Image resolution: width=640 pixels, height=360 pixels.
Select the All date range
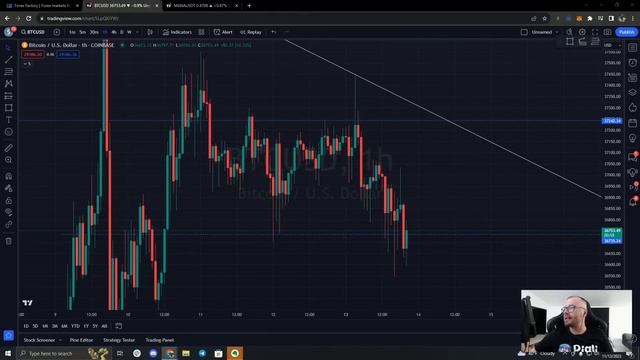(x=104, y=326)
